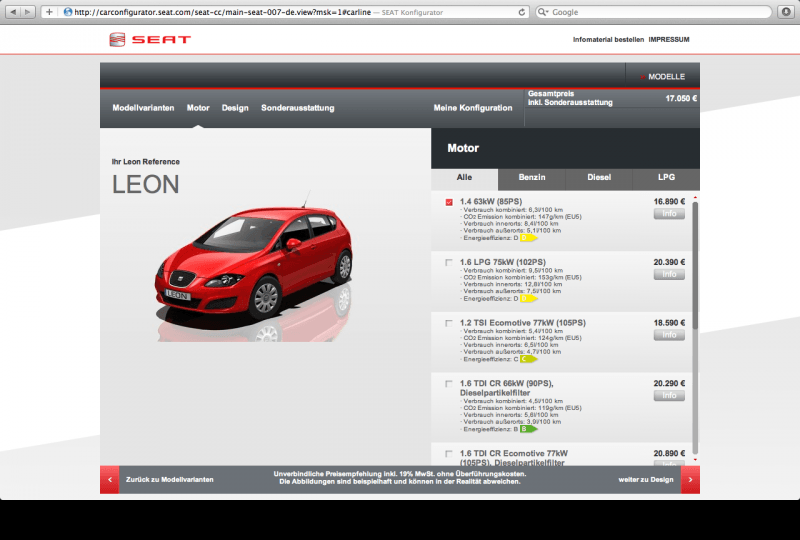Focus the Google search field
800x540 pixels.
(x=654, y=12)
